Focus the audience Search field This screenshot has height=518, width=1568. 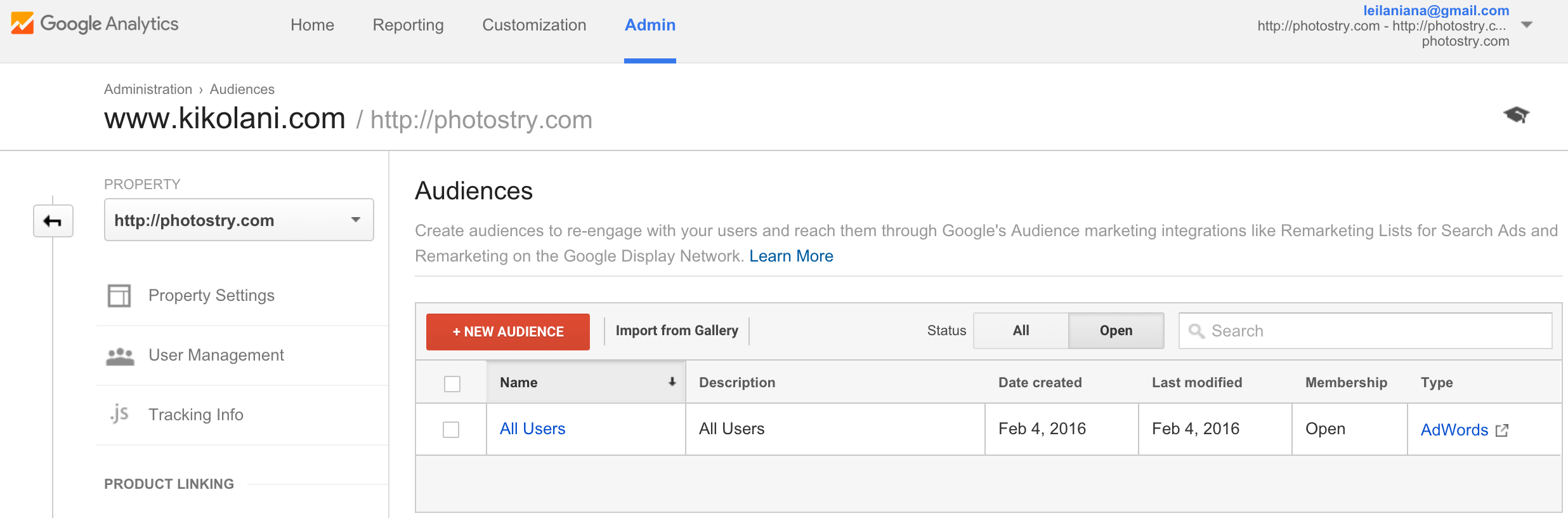[x=1365, y=331]
